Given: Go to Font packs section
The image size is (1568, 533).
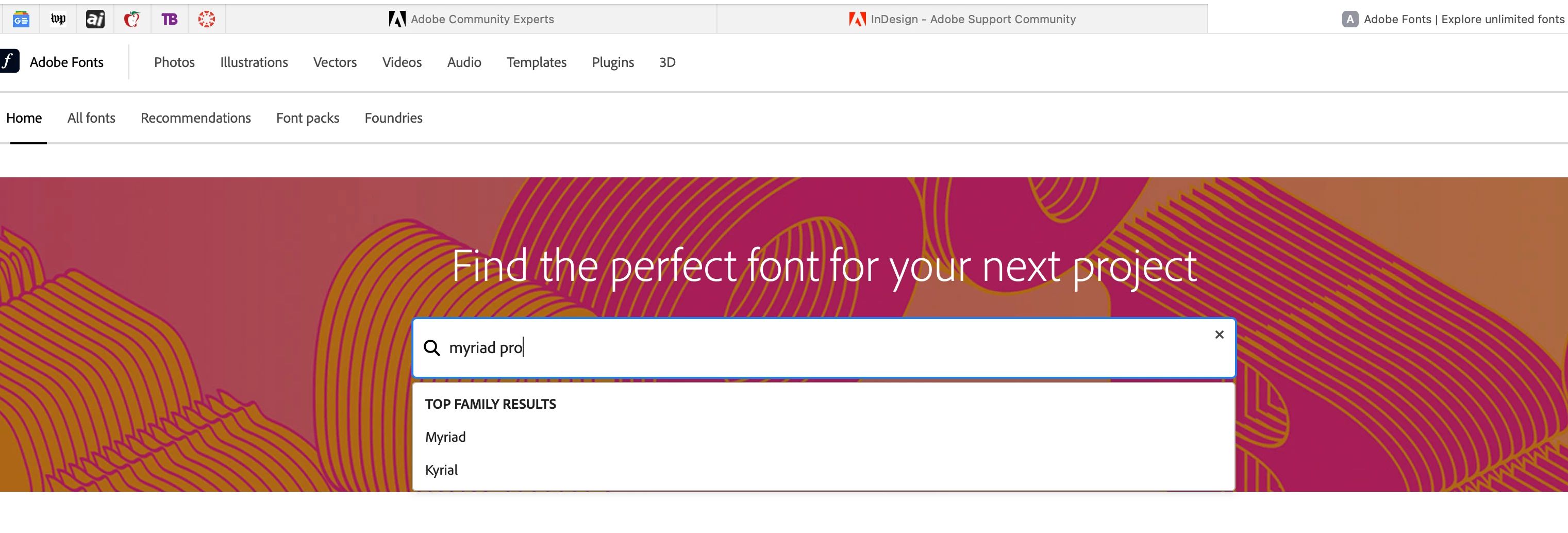Looking at the screenshot, I should [x=307, y=118].
